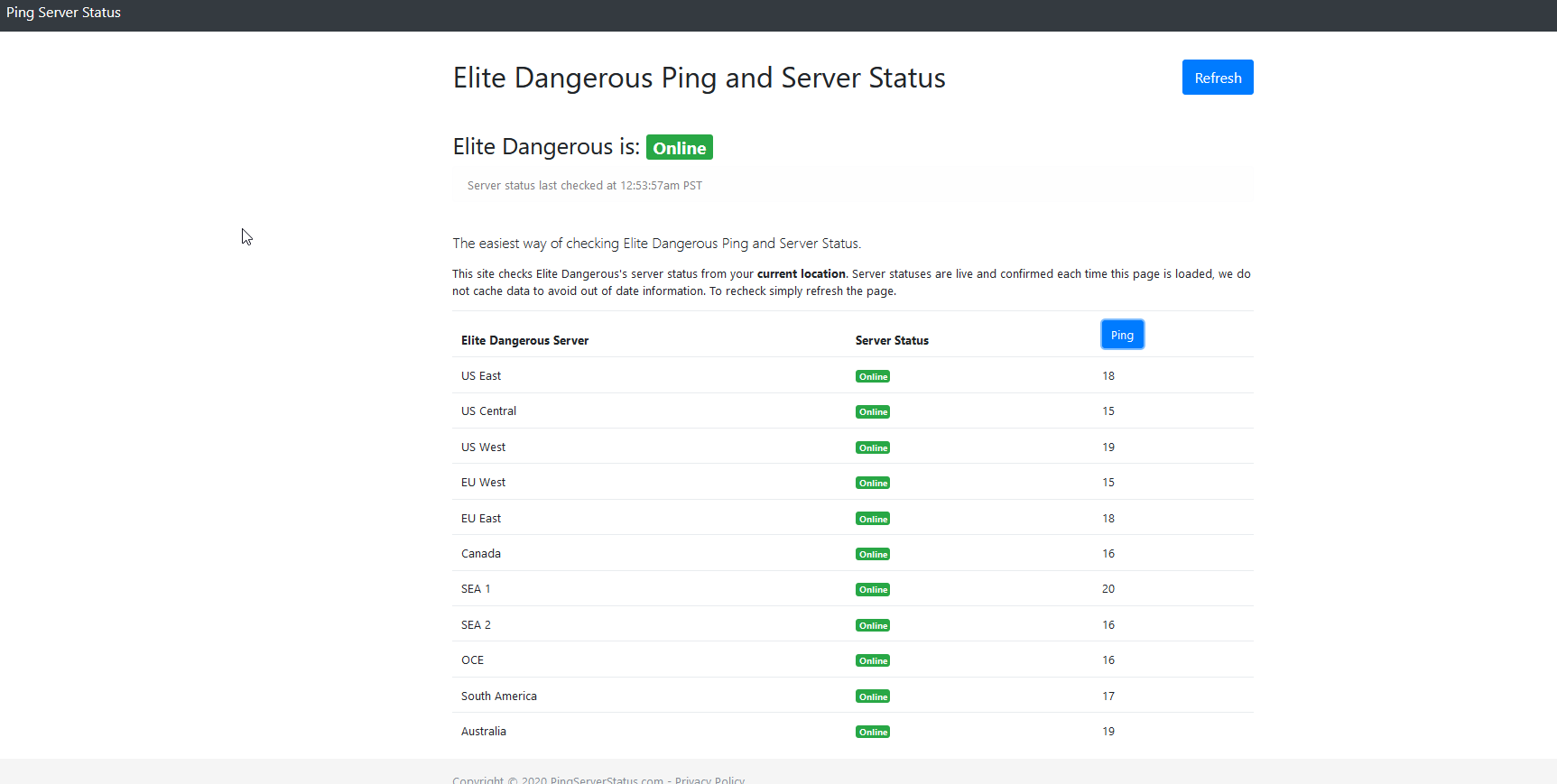Click the Online badge in SEA 1 row
1557x784 pixels.
[873, 589]
